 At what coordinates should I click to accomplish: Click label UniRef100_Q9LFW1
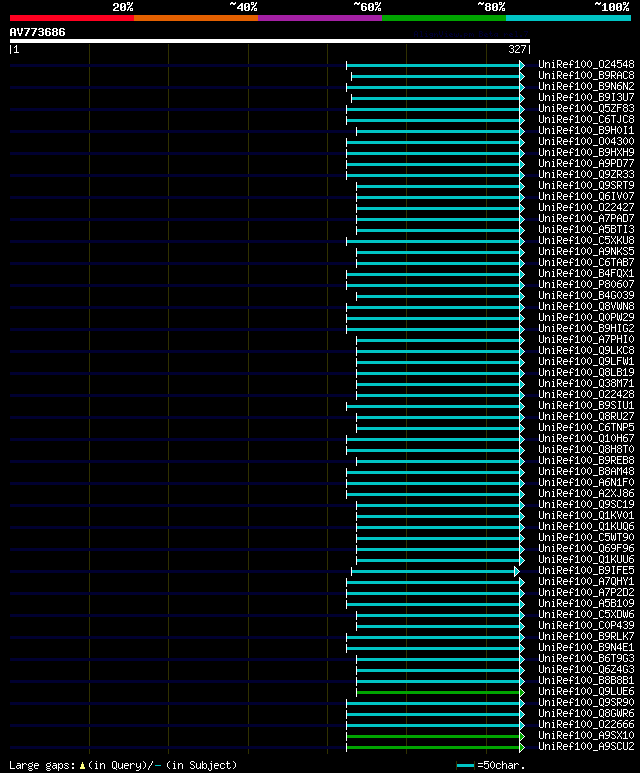point(586,361)
